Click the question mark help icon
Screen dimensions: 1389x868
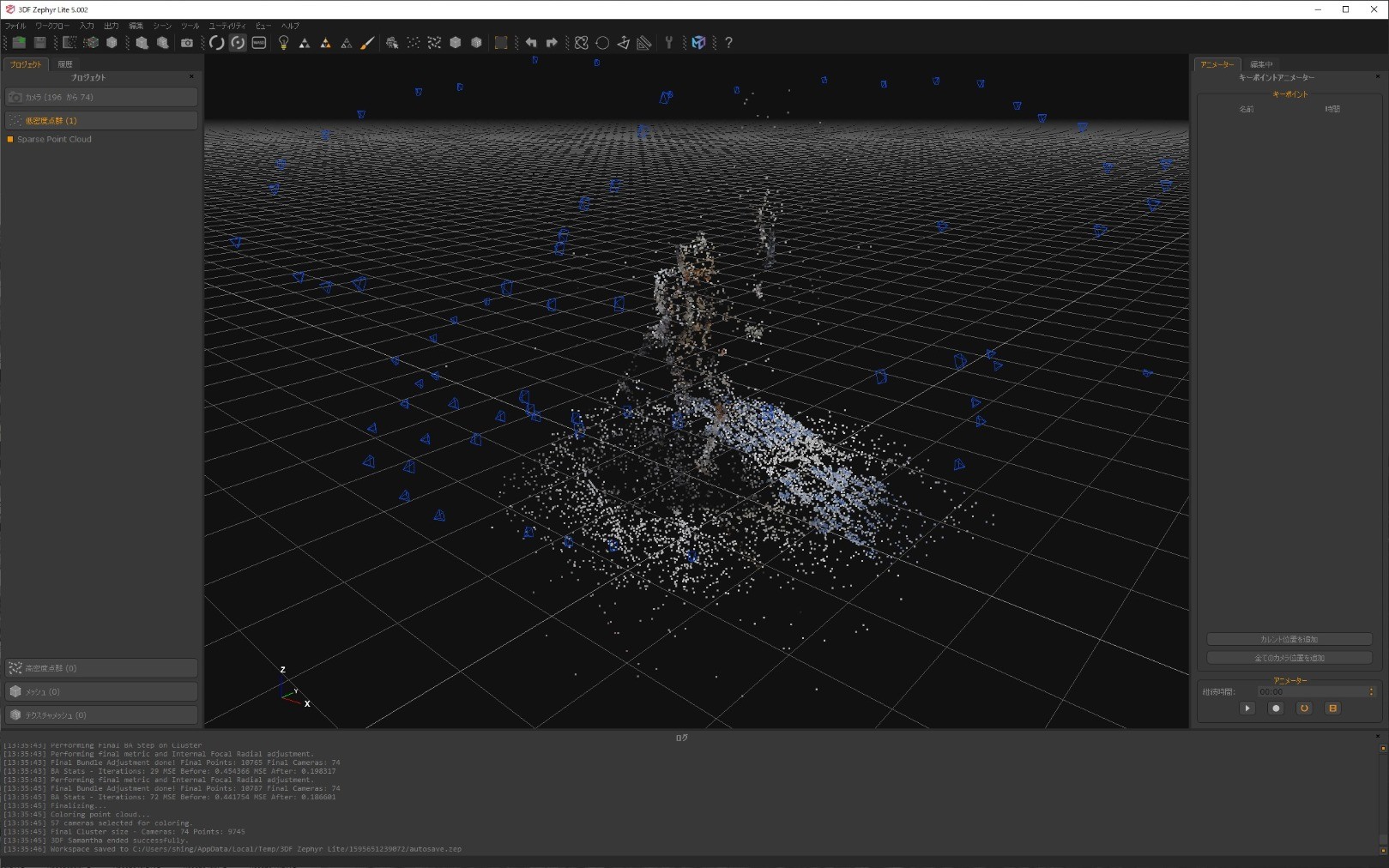point(728,43)
